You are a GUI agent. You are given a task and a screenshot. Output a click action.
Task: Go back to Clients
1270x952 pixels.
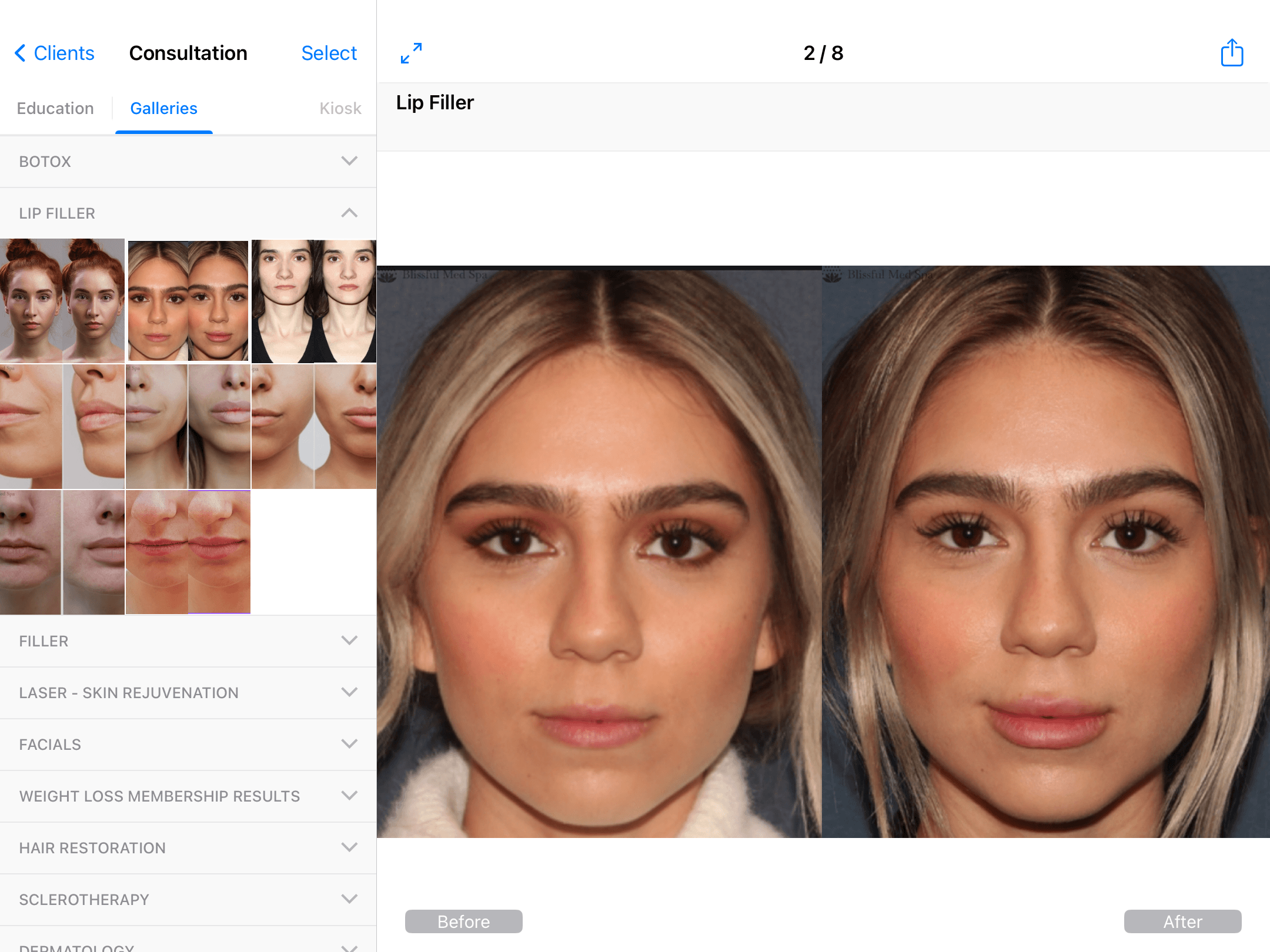pyautogui.click(x=54, y=53)
